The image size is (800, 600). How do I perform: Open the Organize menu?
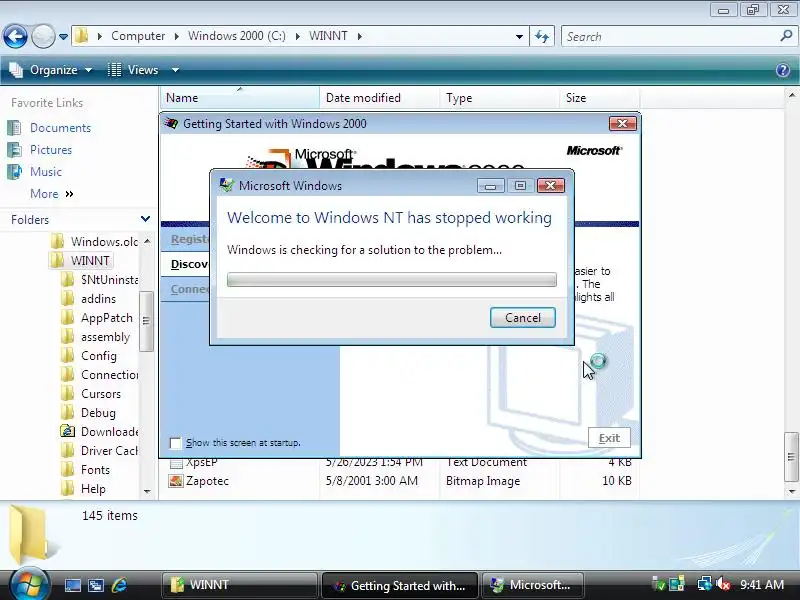(x=51, y=70)
